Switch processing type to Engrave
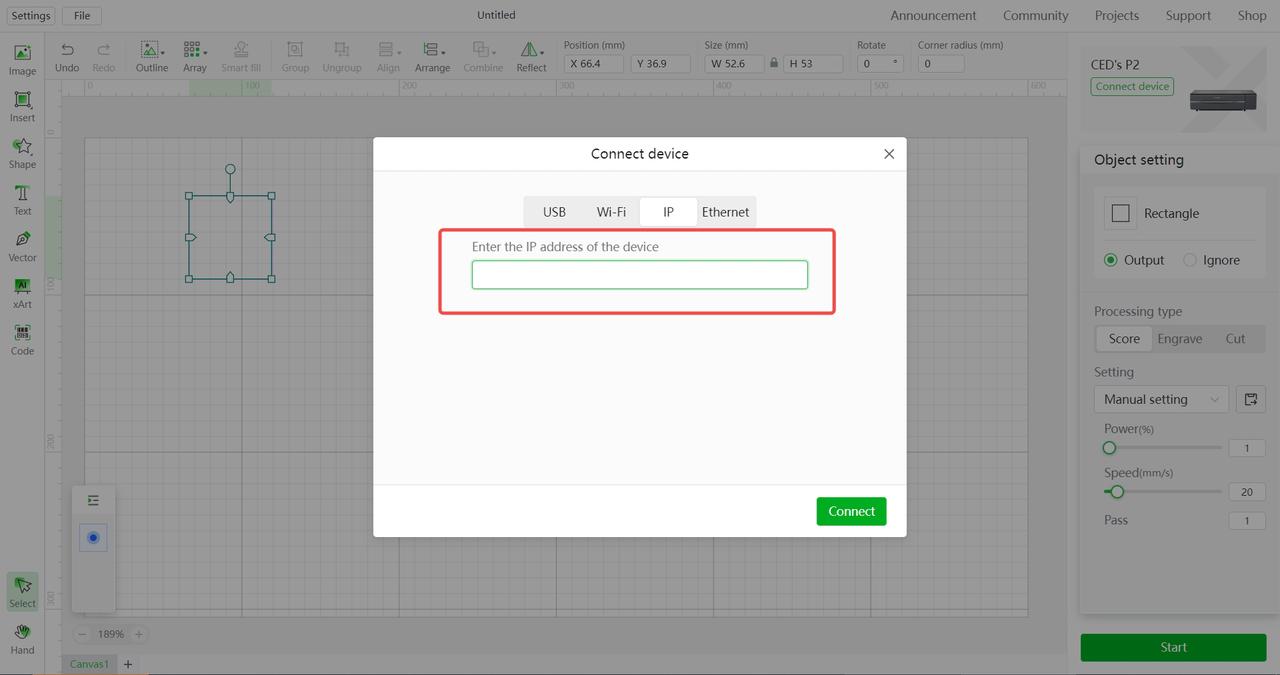 1180,339
